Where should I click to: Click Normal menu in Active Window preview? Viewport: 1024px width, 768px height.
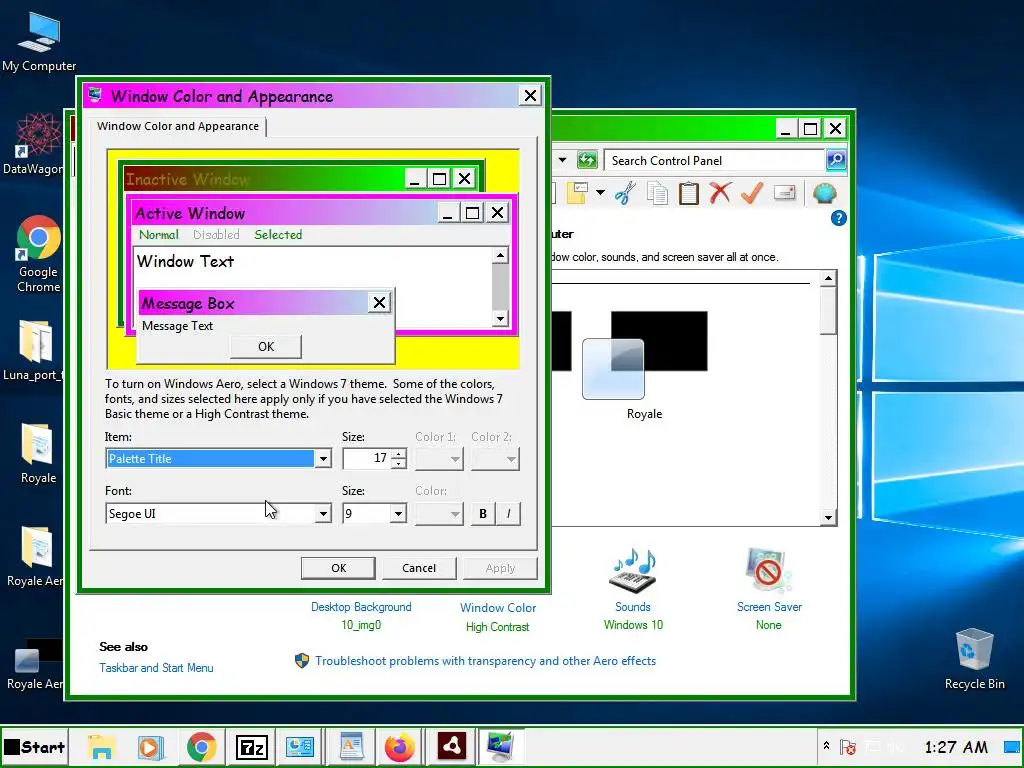click(x=158, y=234)
